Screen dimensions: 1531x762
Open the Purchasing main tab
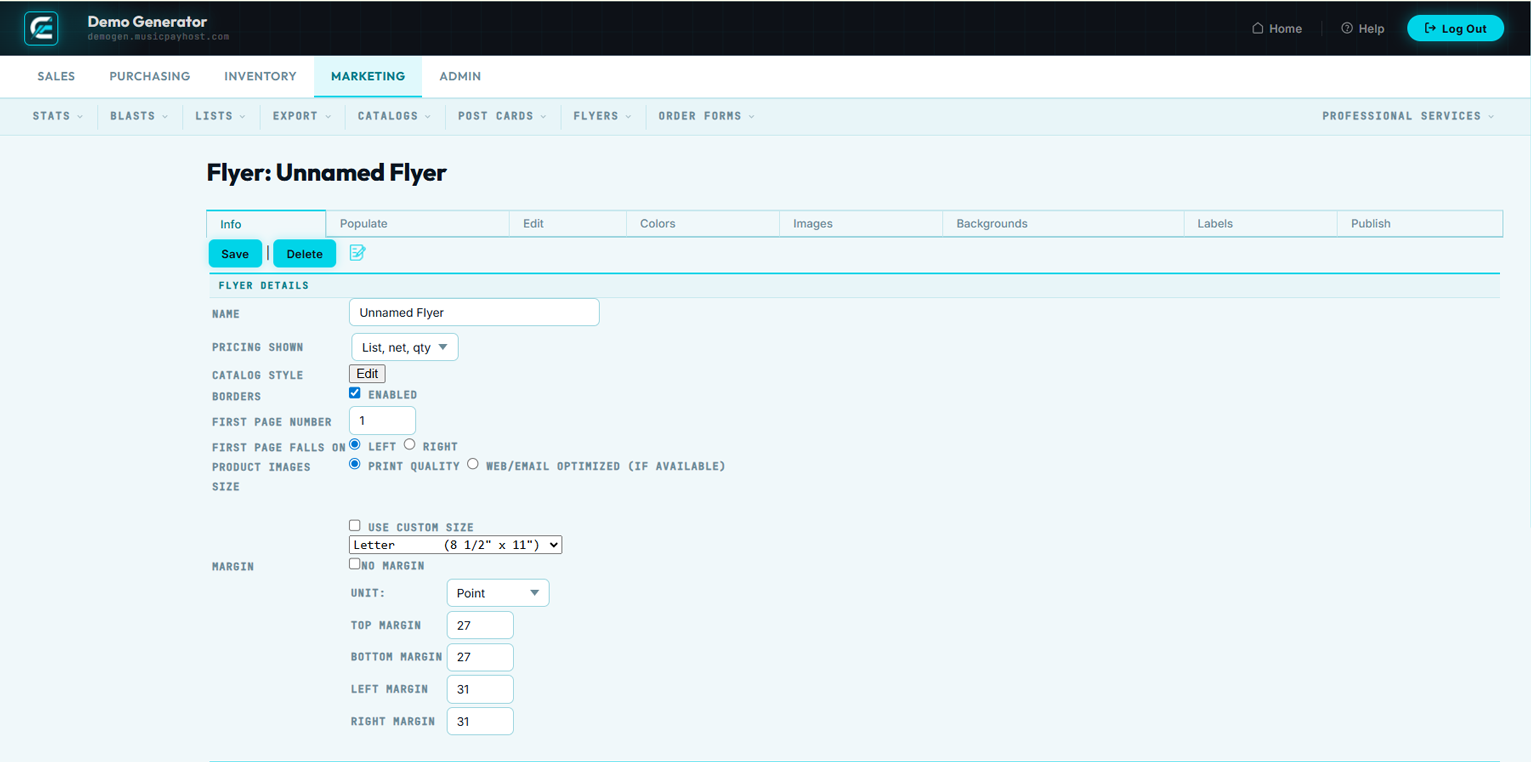tap(150, 76)
